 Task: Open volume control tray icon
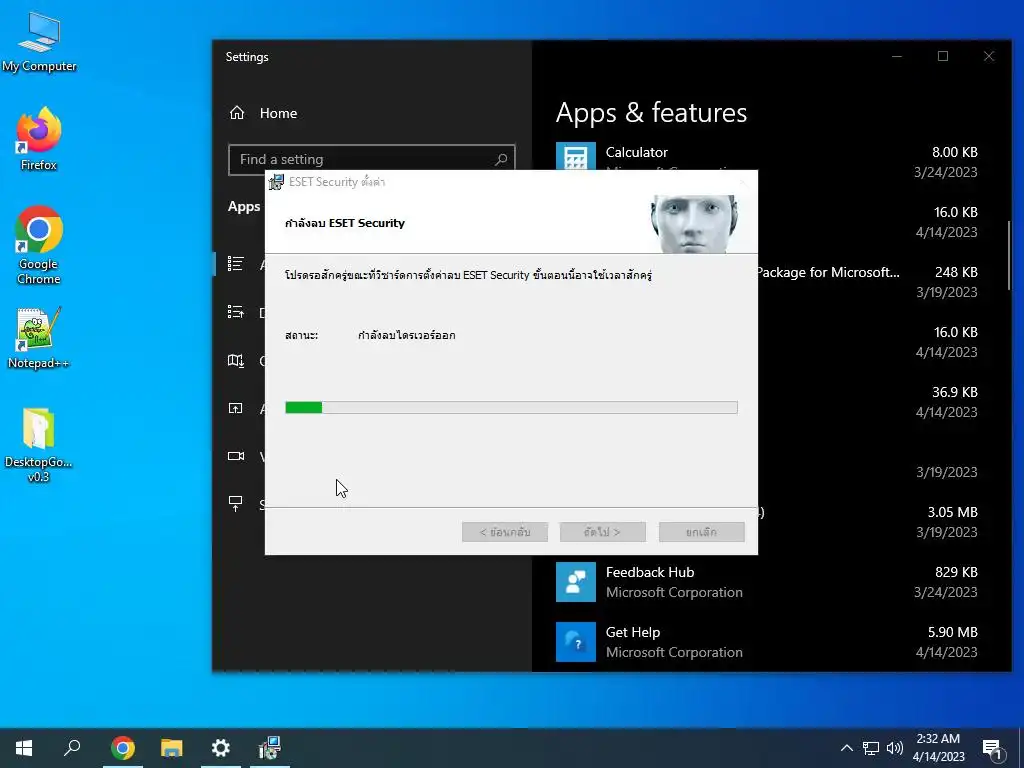point(895,748)
